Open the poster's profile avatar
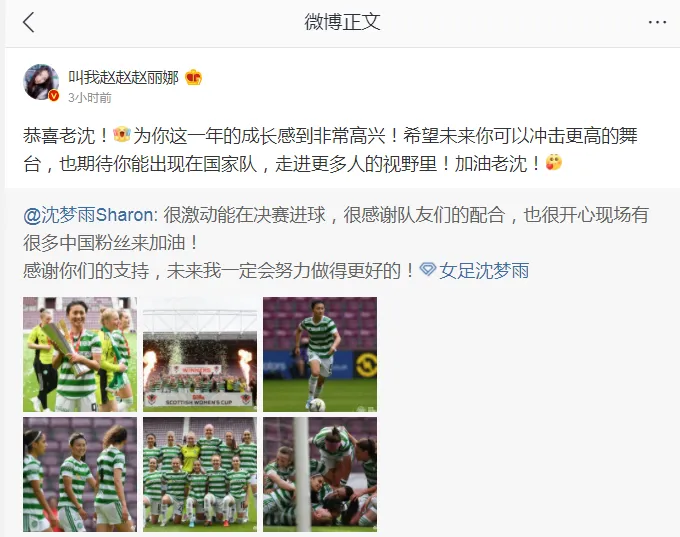 tap(41, 82)
